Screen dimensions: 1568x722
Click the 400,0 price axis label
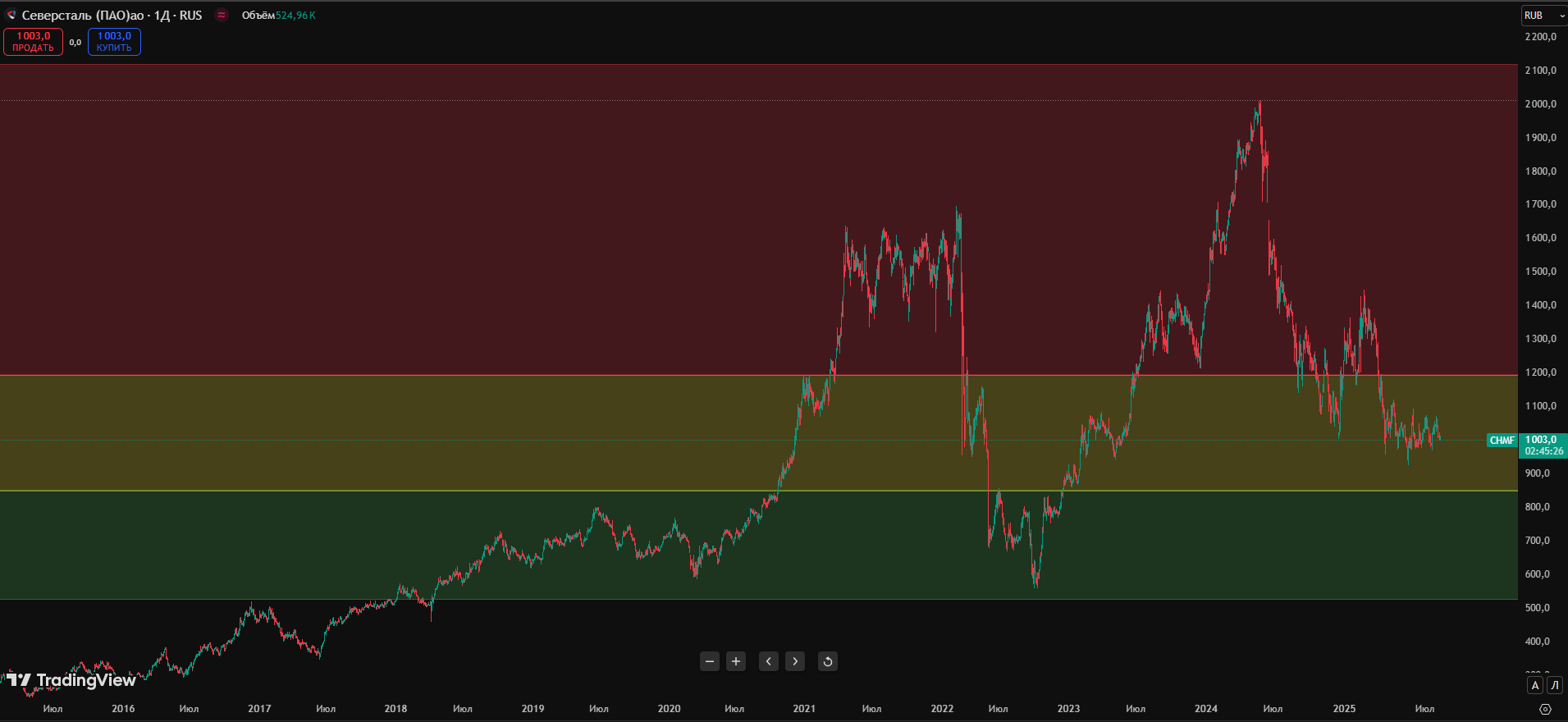[1538, 642]
